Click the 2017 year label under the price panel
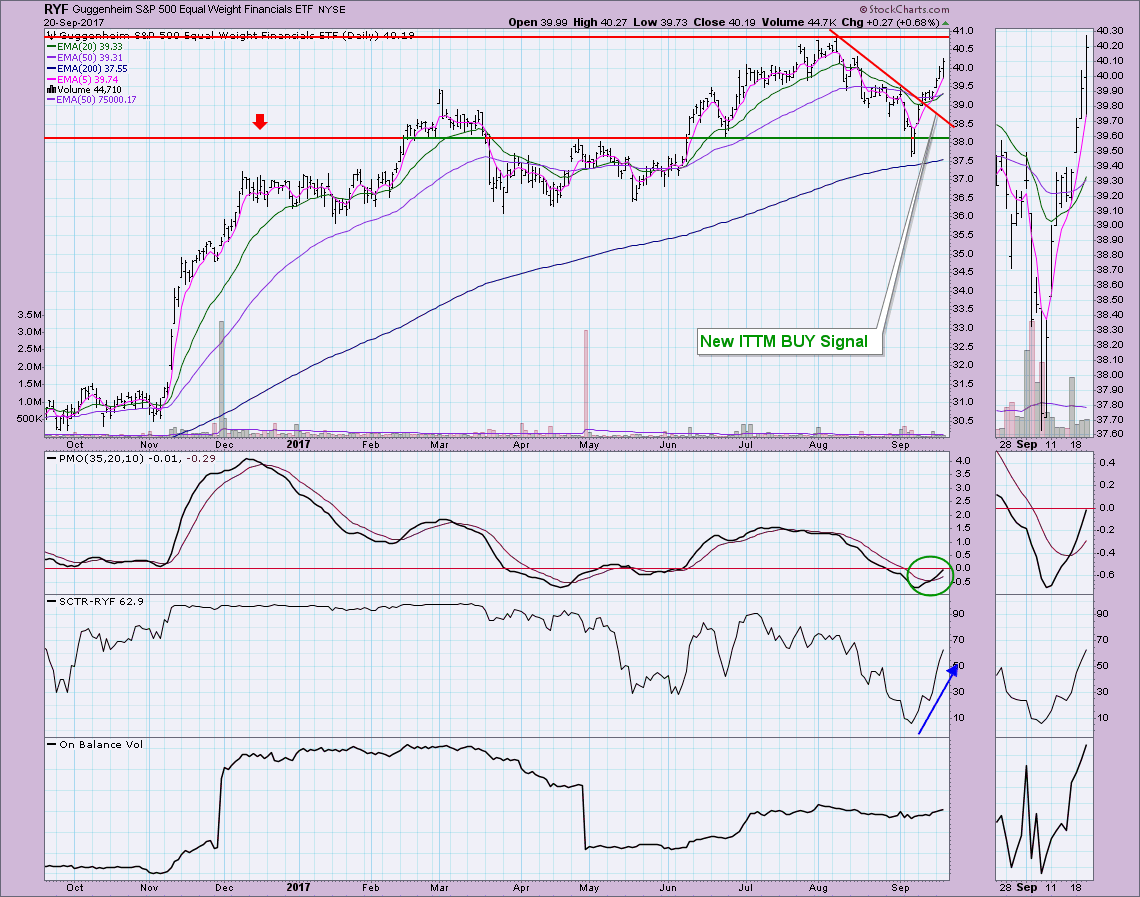The image size is (1140, 897). pyautogui.click(x=298, y=444)
